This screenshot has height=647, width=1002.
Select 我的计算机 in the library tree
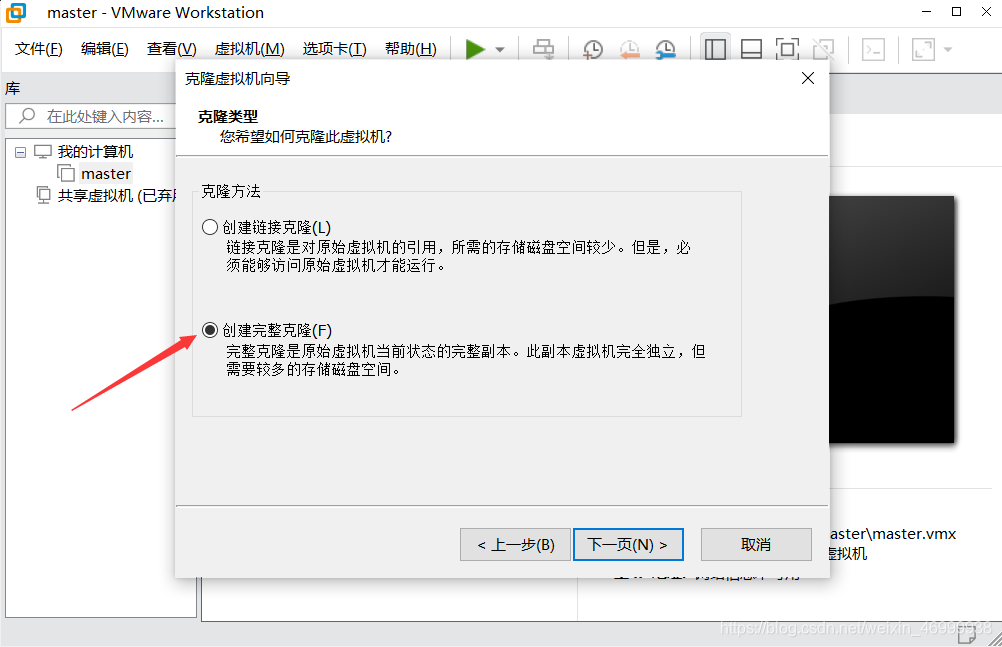(95, 152)
